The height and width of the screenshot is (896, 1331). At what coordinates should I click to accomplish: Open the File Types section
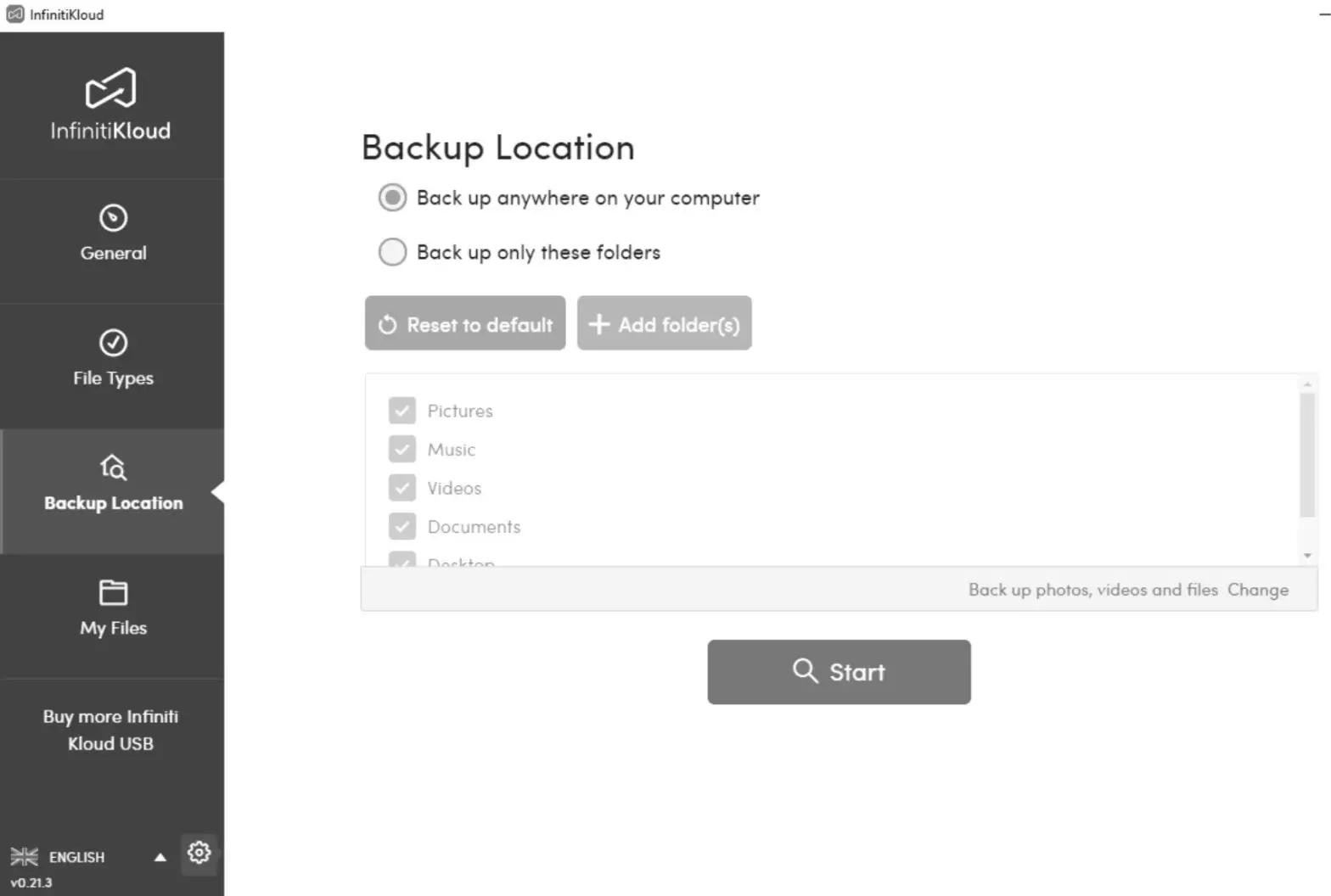[112, 366]
